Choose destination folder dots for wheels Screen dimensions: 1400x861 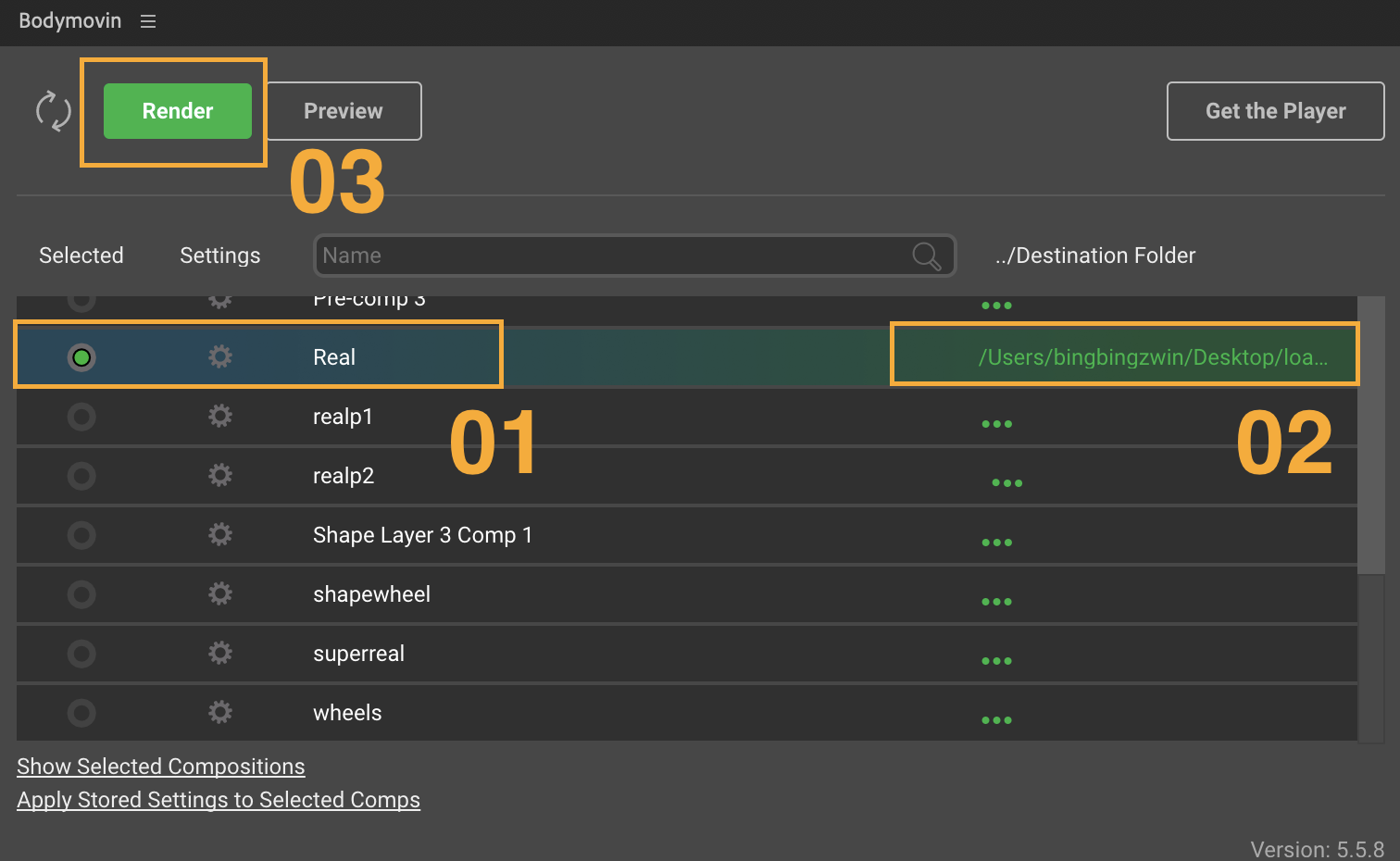point(996,720)
